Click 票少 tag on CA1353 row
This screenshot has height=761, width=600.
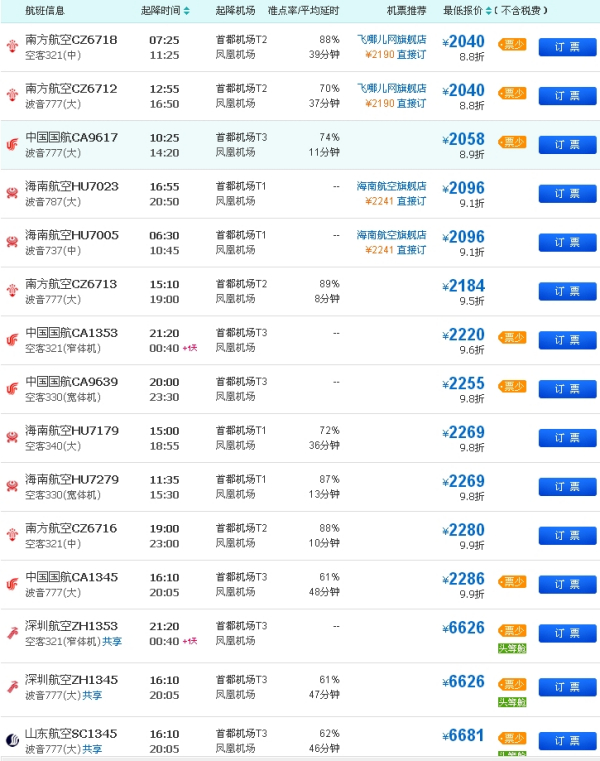pos(513,337)
